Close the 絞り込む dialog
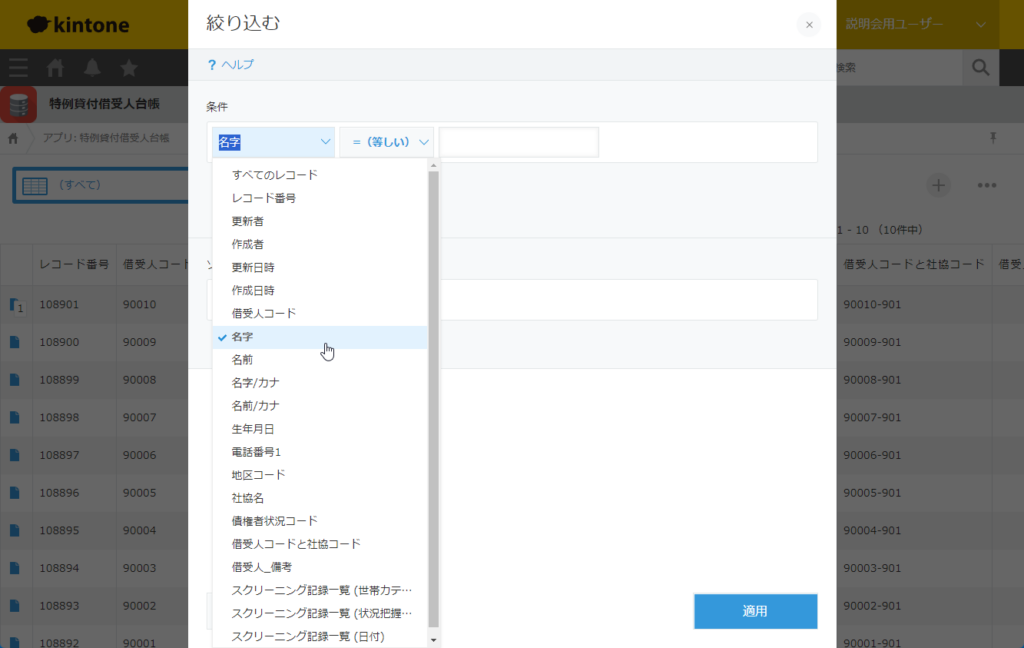The height and width of the screenshot is (648, 1024). tap(809, 25)
